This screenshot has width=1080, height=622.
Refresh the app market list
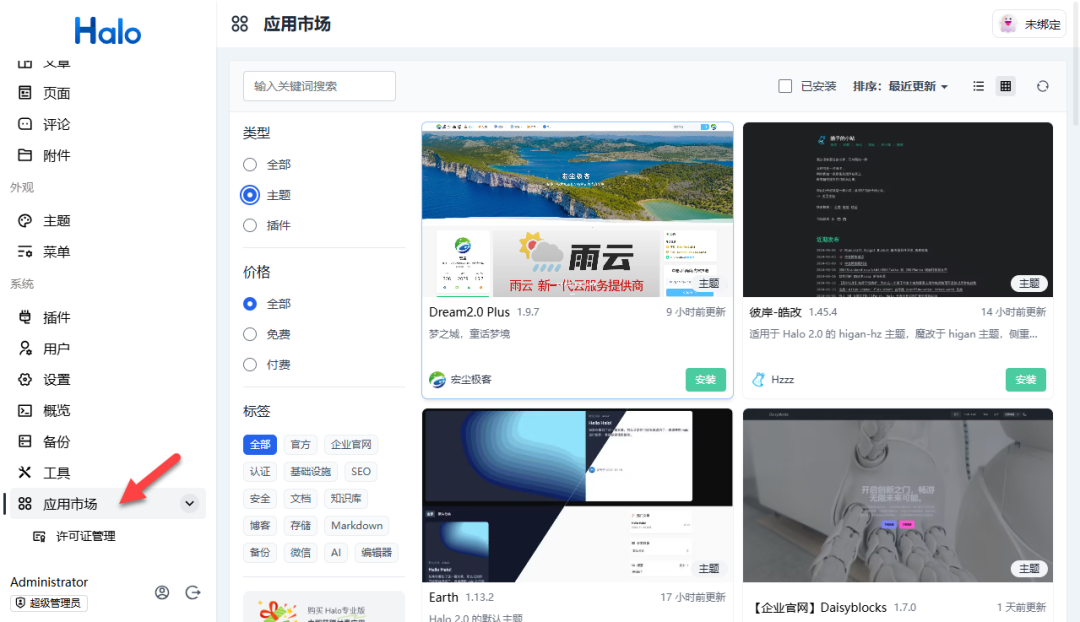(x=1043, y=86)
